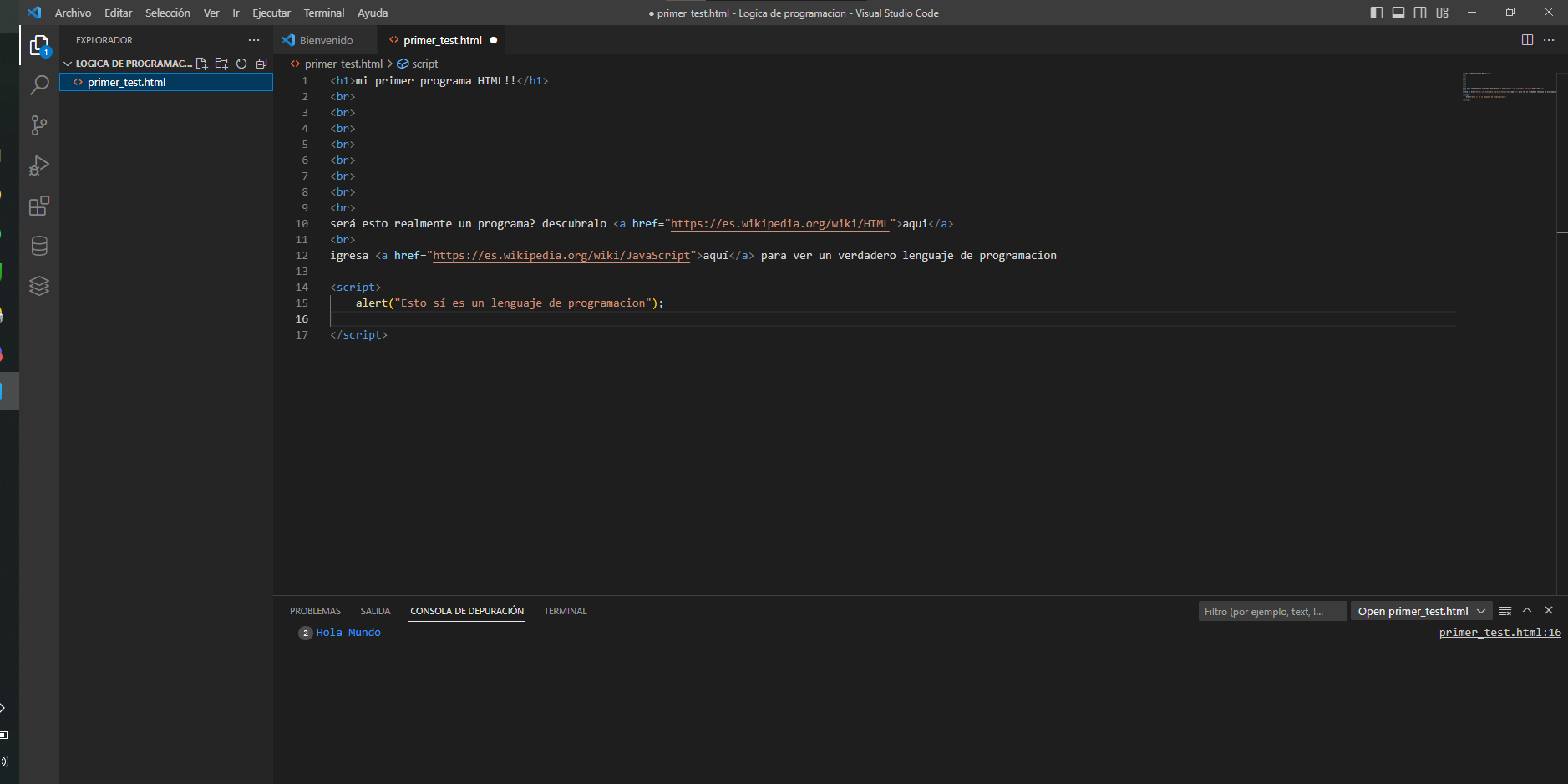Open the Editar menu
1568x784 pixels.
coord(119,13)
